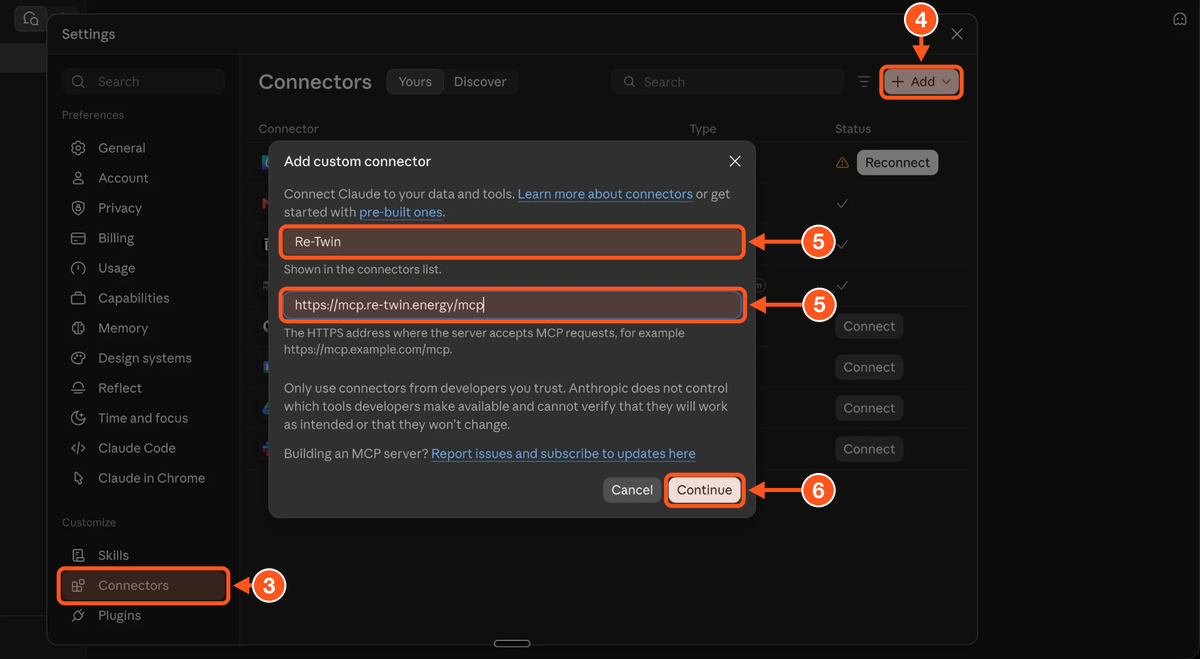Close the Add custom connector dialog
This screenshot has width=1200, height=659.
(735, 161)
